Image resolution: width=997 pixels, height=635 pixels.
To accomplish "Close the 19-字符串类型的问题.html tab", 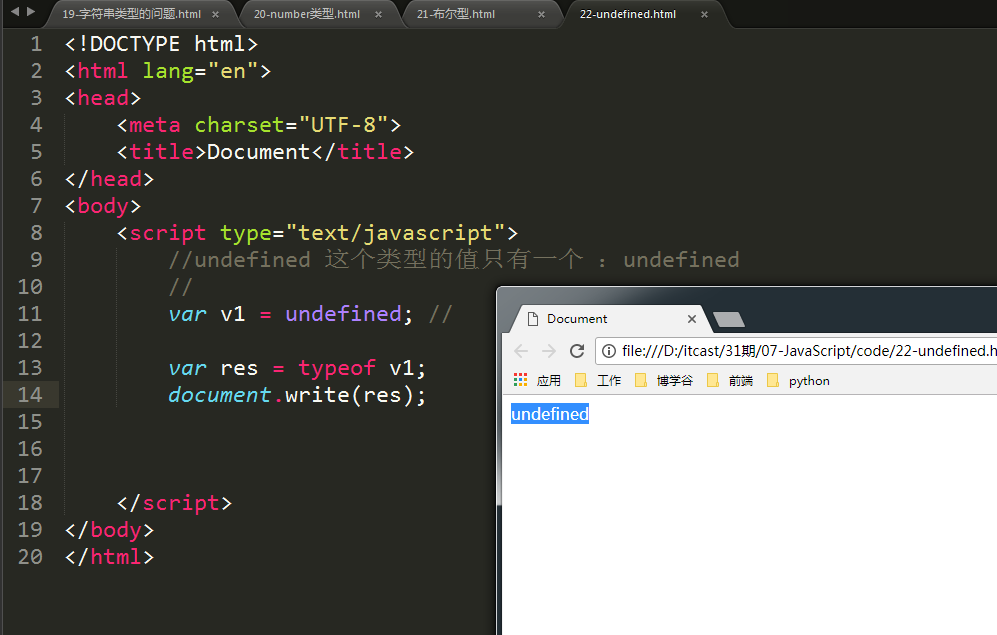I will point(216,15).
